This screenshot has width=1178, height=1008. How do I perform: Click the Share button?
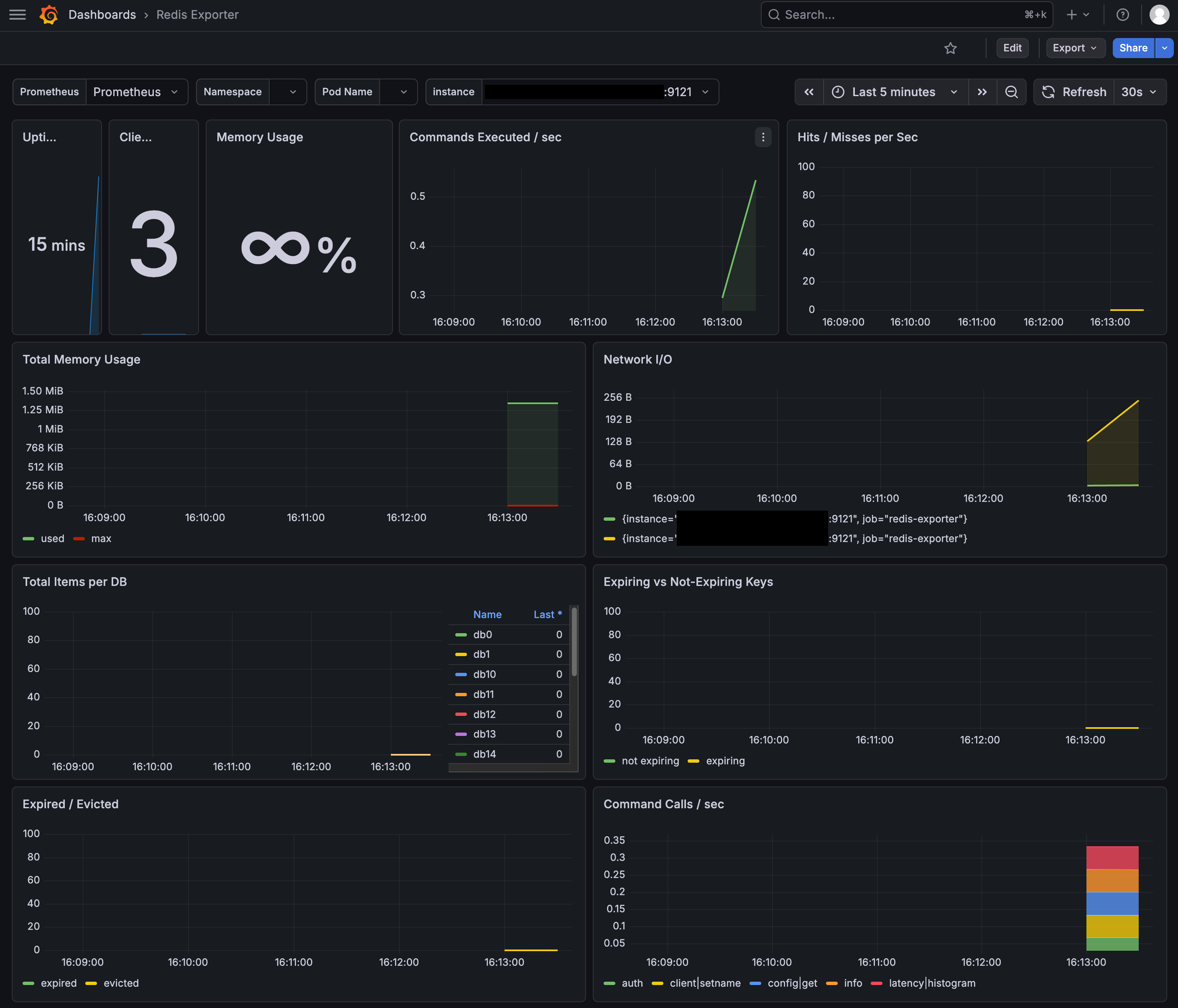pyautogui.click(x=1133, y=48)
